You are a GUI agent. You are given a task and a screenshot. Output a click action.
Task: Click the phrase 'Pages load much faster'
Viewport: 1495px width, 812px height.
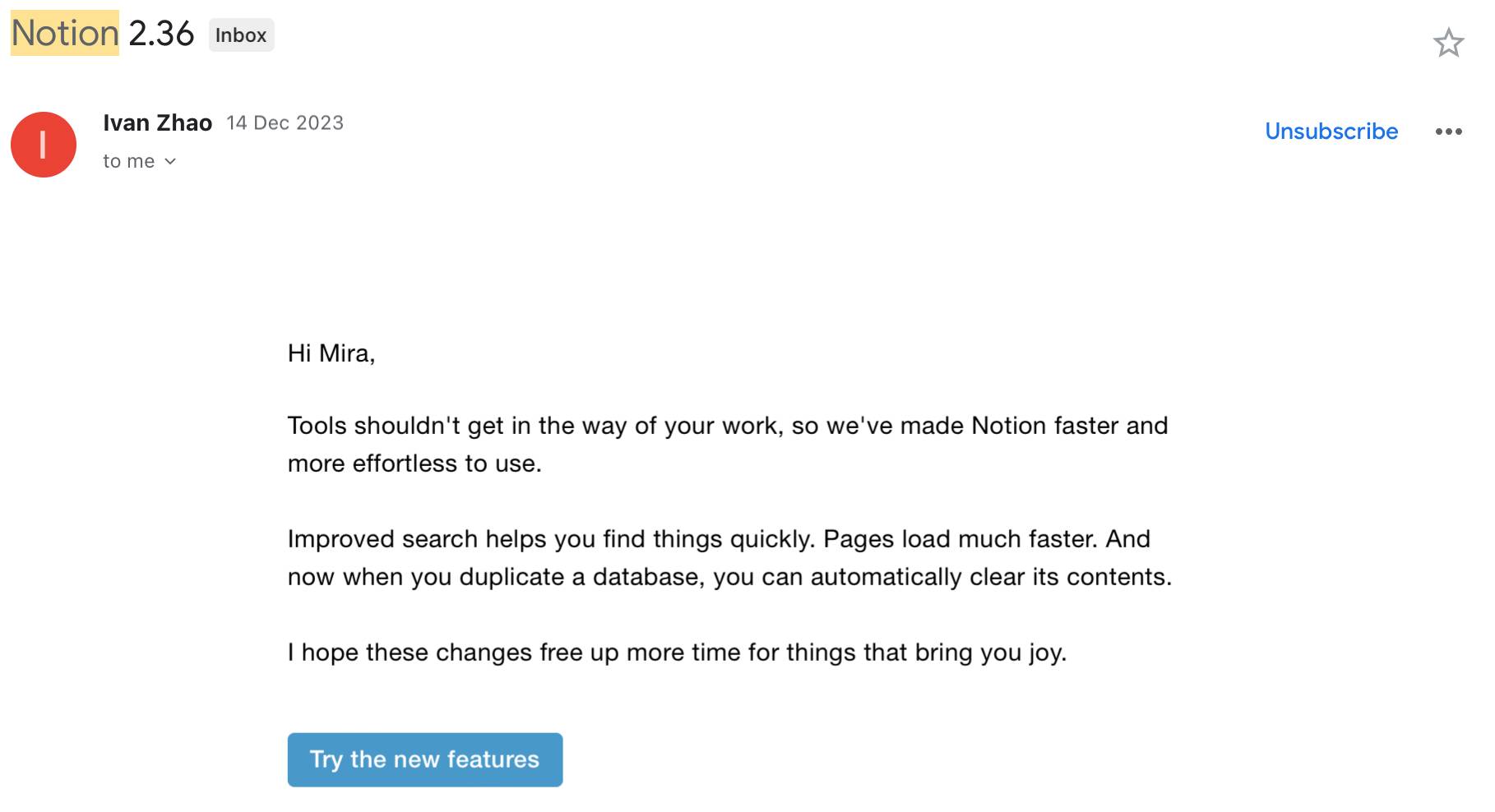[959, 539]
